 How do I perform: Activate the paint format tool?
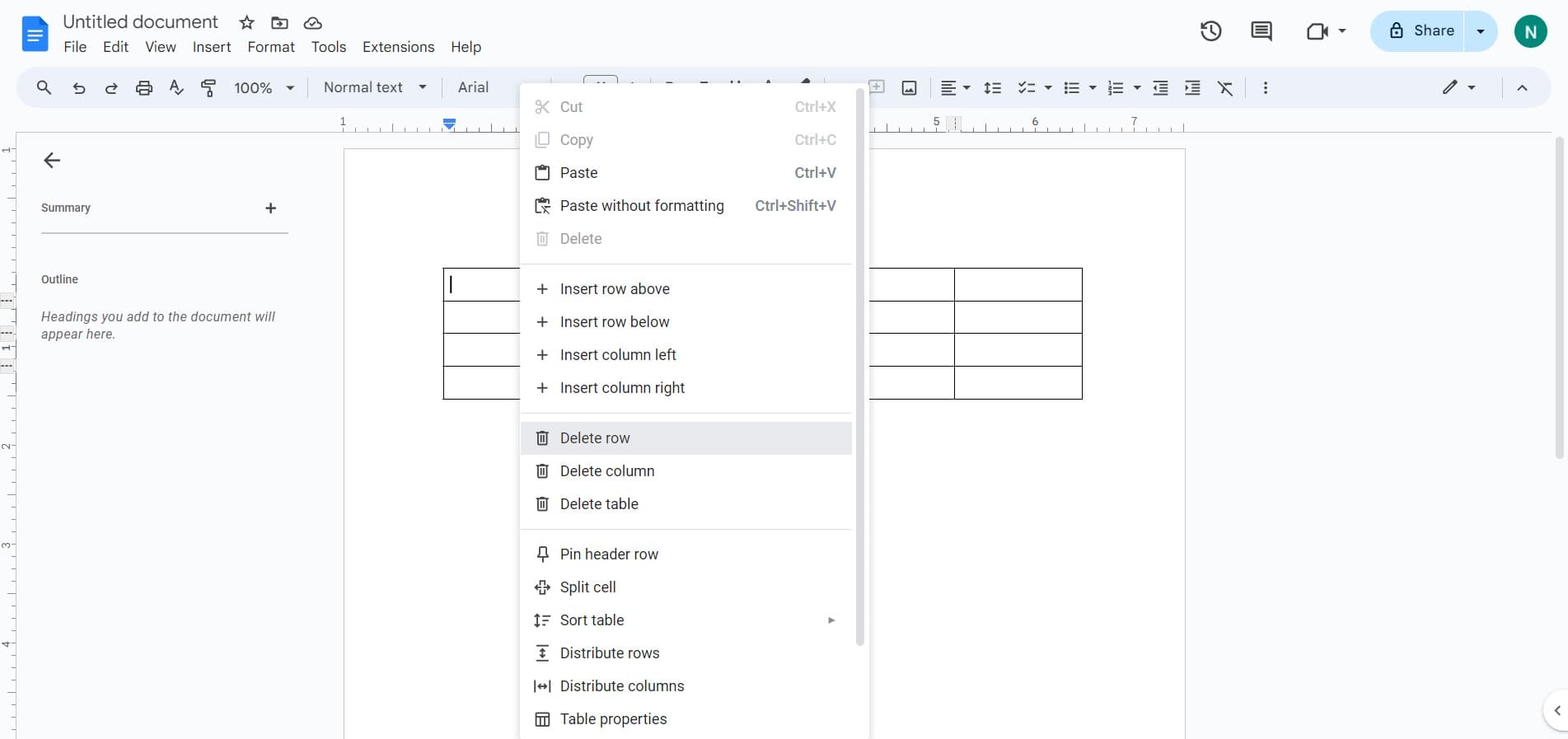pyautogui.click(x=208, y=88)
